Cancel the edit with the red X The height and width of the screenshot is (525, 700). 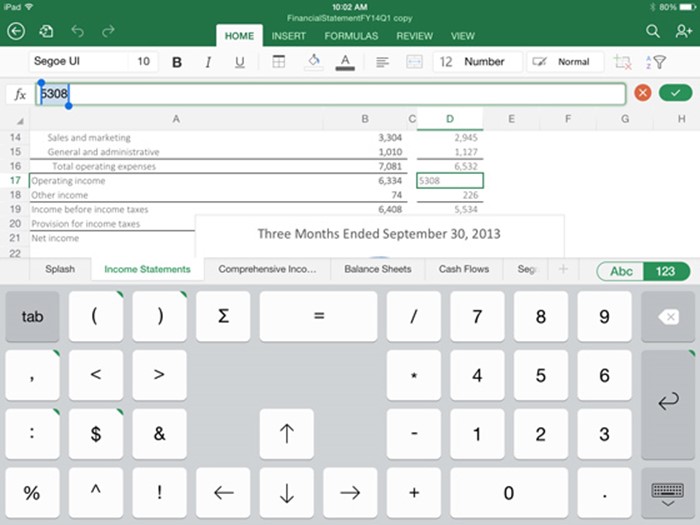642,93
